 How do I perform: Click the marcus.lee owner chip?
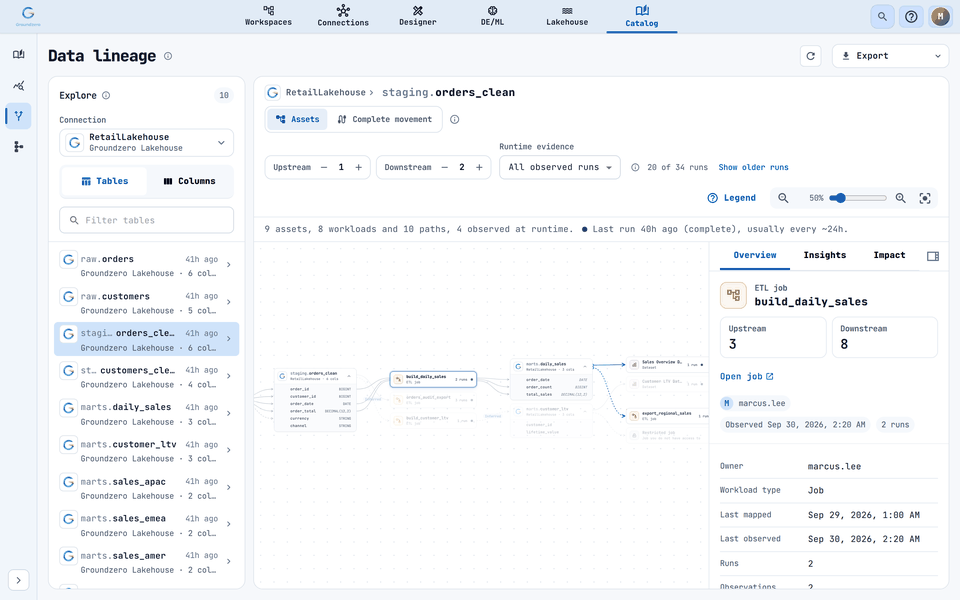pyautogui.click(x=754, y=403)
